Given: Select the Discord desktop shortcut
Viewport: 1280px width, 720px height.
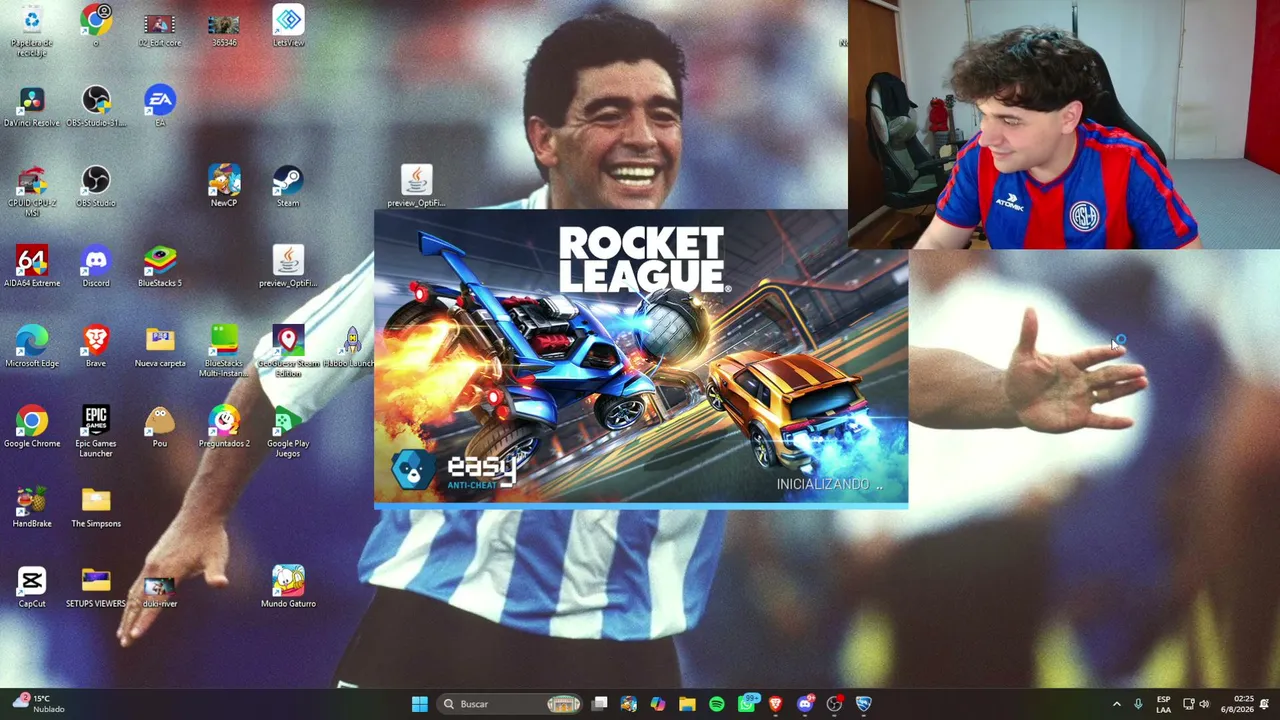Looking at the screenshot, I should click(96, 267).
